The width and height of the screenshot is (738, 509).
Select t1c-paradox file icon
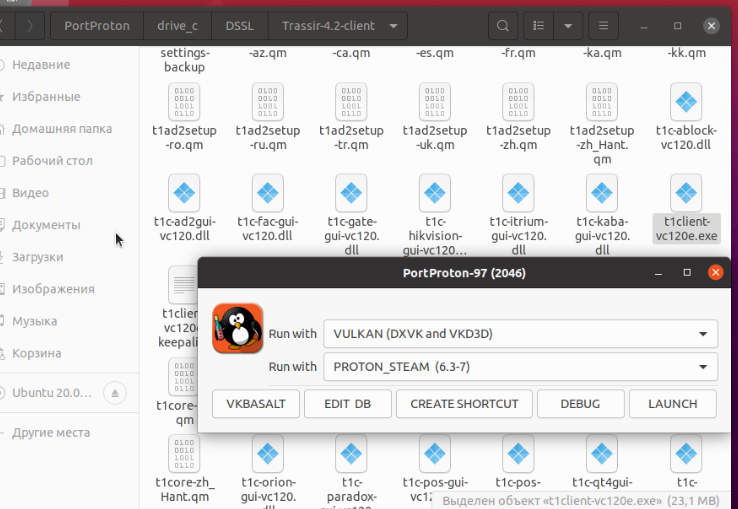tap(351, 453)
